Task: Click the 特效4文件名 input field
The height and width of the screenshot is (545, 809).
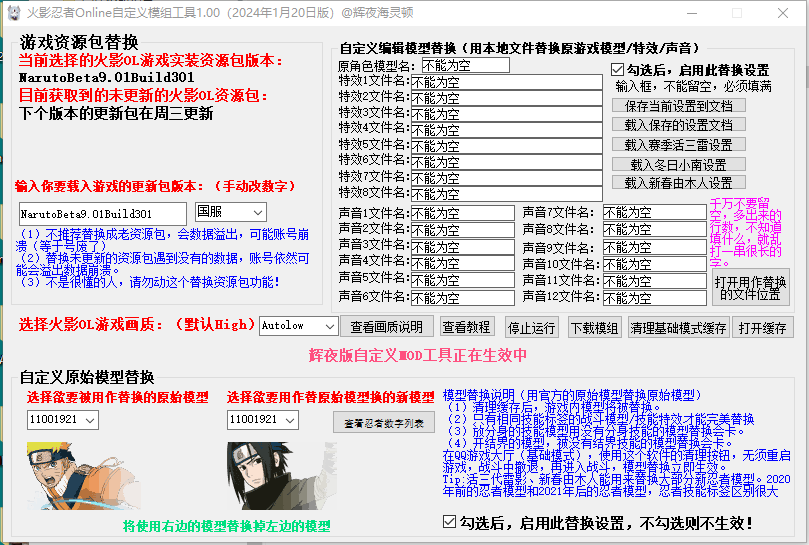Action: point(507,130)
